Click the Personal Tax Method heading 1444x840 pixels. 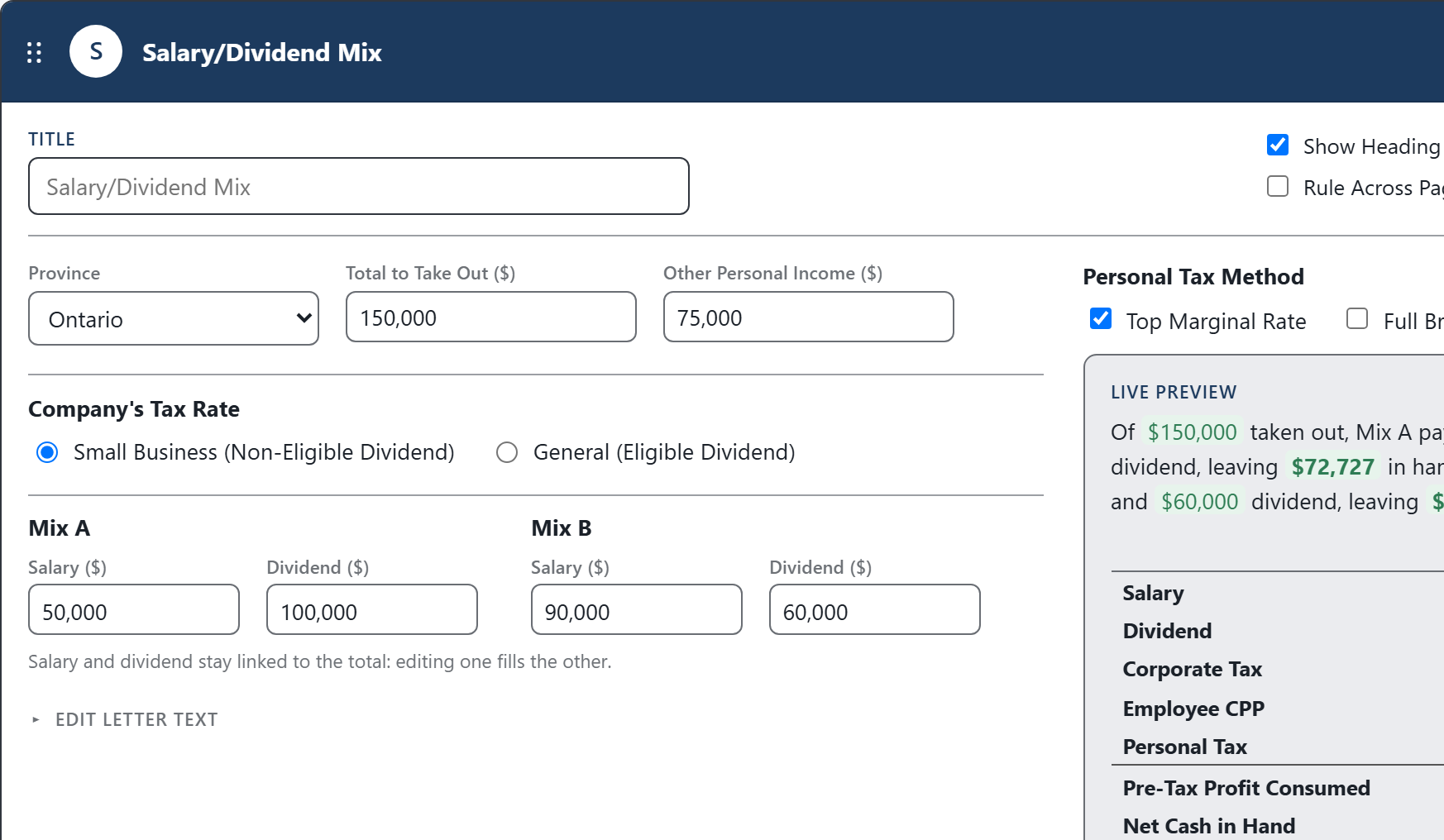coord(1193,277)
